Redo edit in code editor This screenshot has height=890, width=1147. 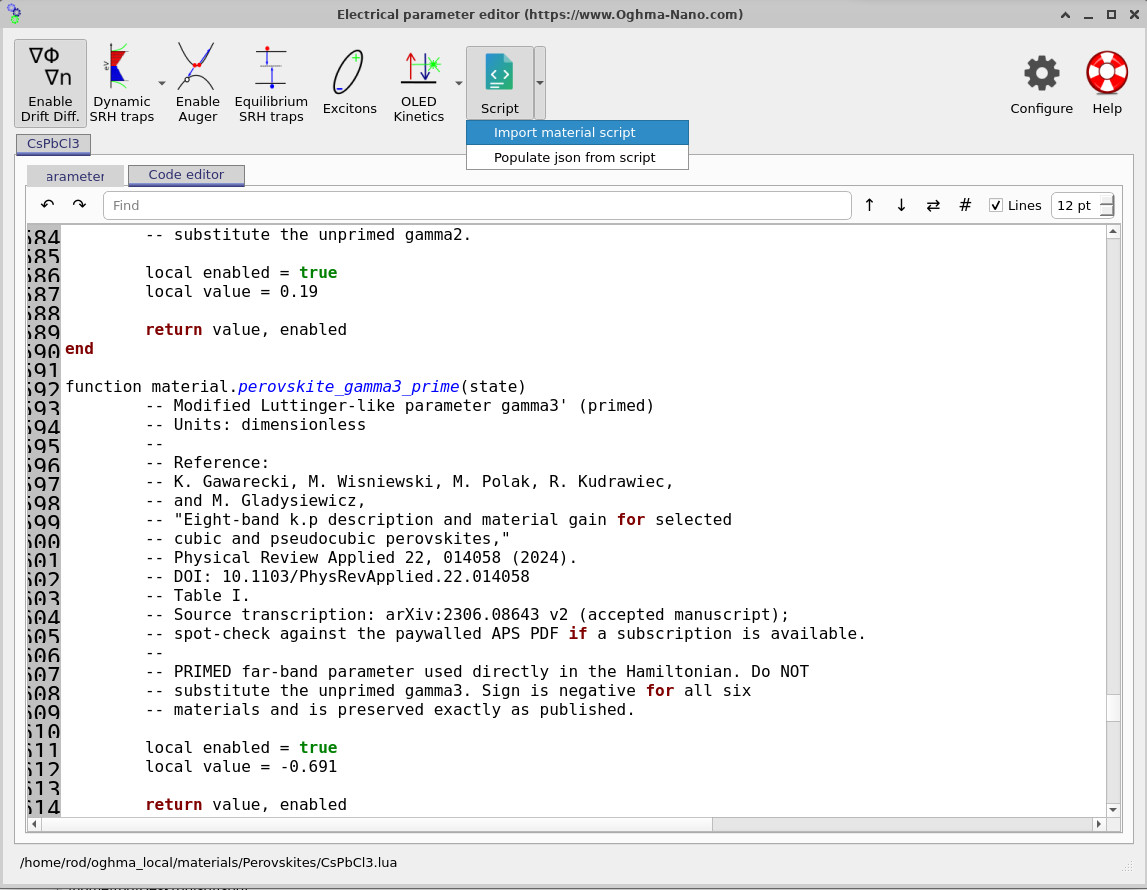coord(79,205)
